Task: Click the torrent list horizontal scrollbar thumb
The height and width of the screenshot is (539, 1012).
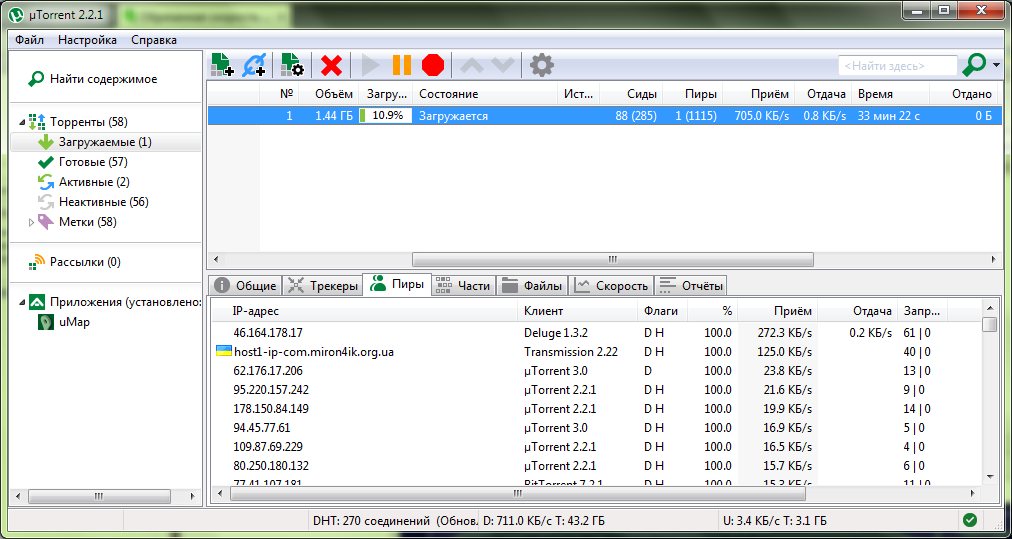Action: pyautogui.click(x=612, y=259)
